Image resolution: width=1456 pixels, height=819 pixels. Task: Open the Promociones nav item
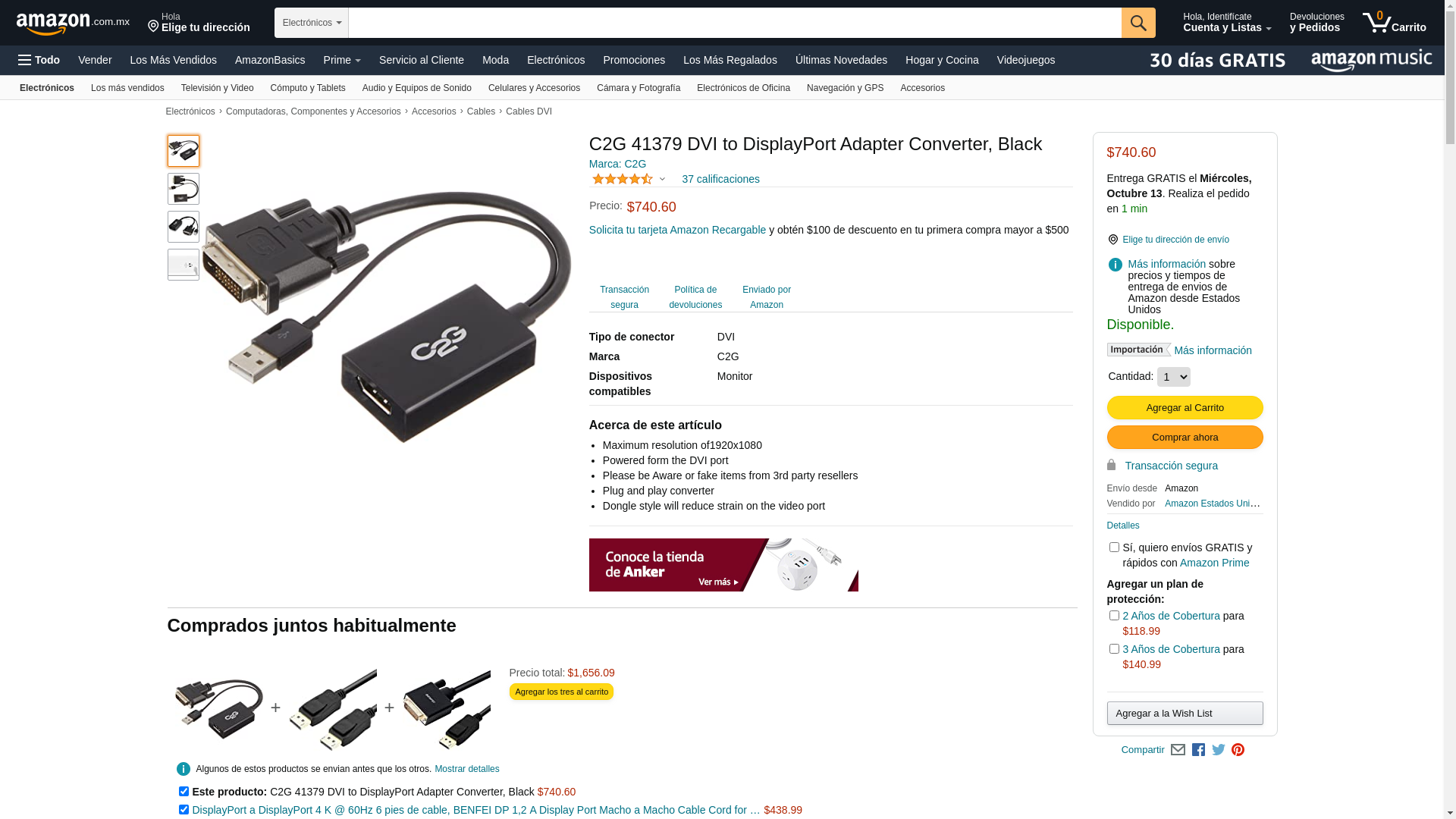[634, 60]
